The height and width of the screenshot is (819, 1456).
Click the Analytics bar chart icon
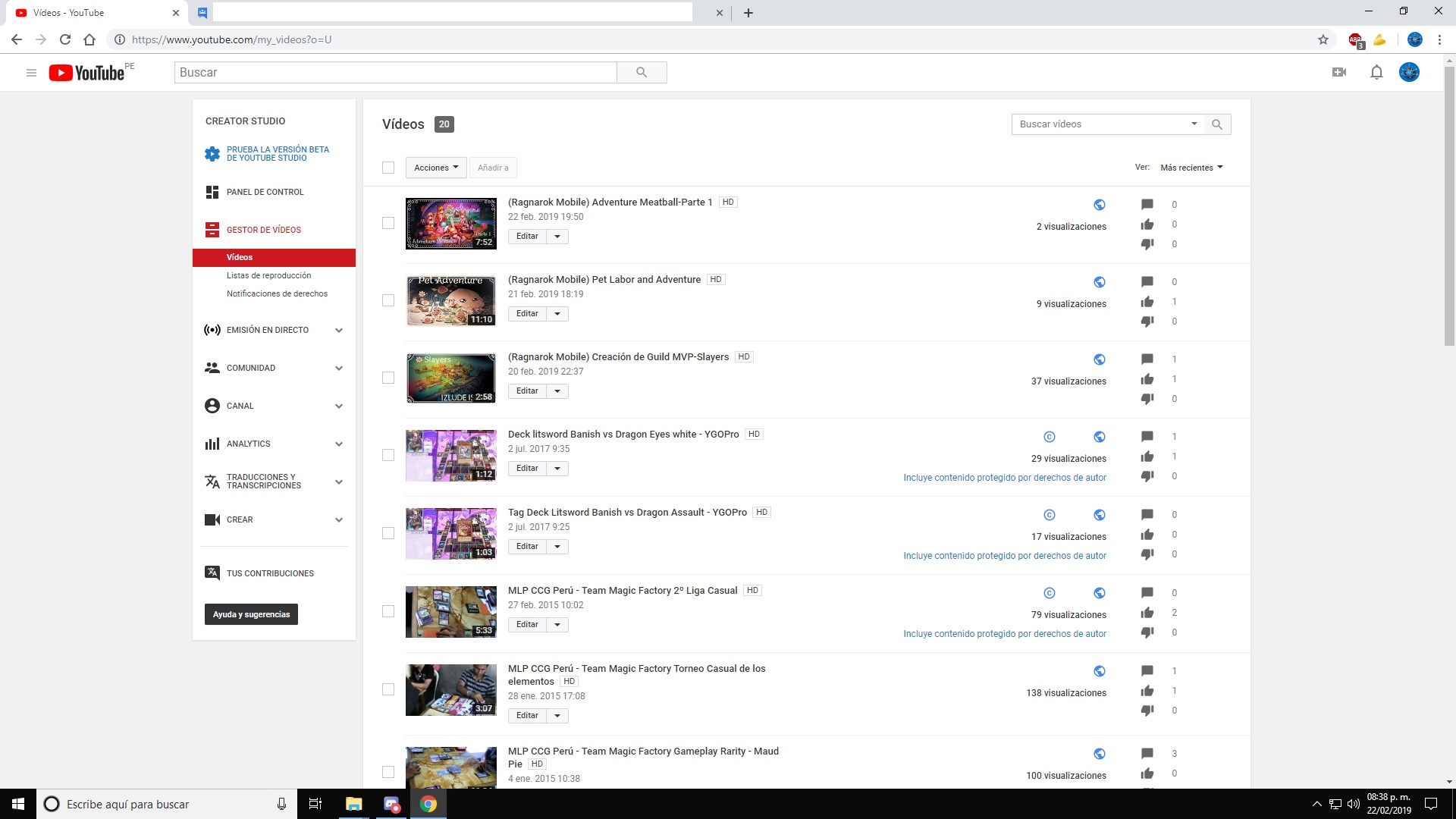pos(212,444)
